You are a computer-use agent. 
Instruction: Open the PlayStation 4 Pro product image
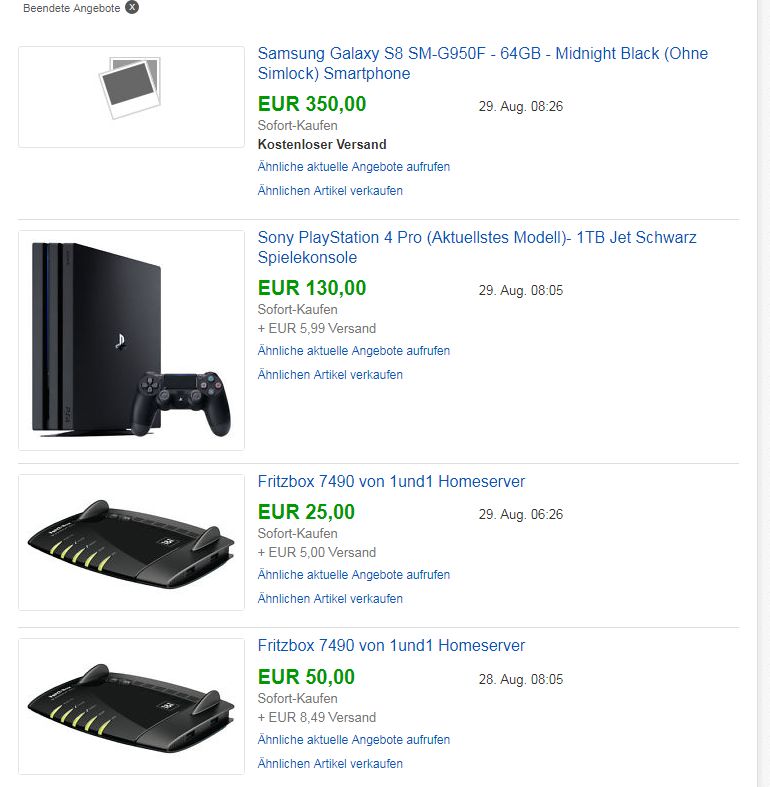(x=131, y=340)
